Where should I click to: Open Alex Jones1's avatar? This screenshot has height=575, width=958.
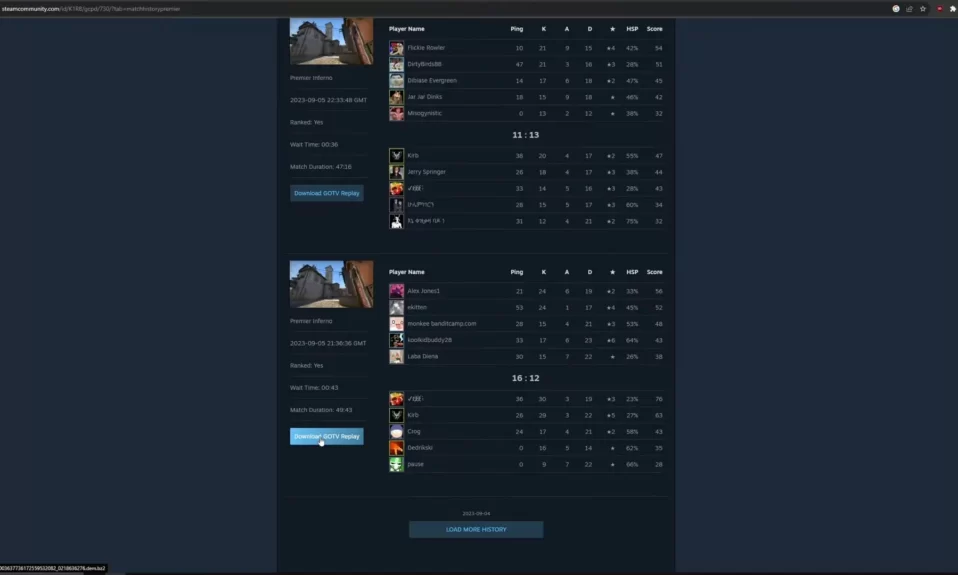pyautogui.click(x=397, y=291)
